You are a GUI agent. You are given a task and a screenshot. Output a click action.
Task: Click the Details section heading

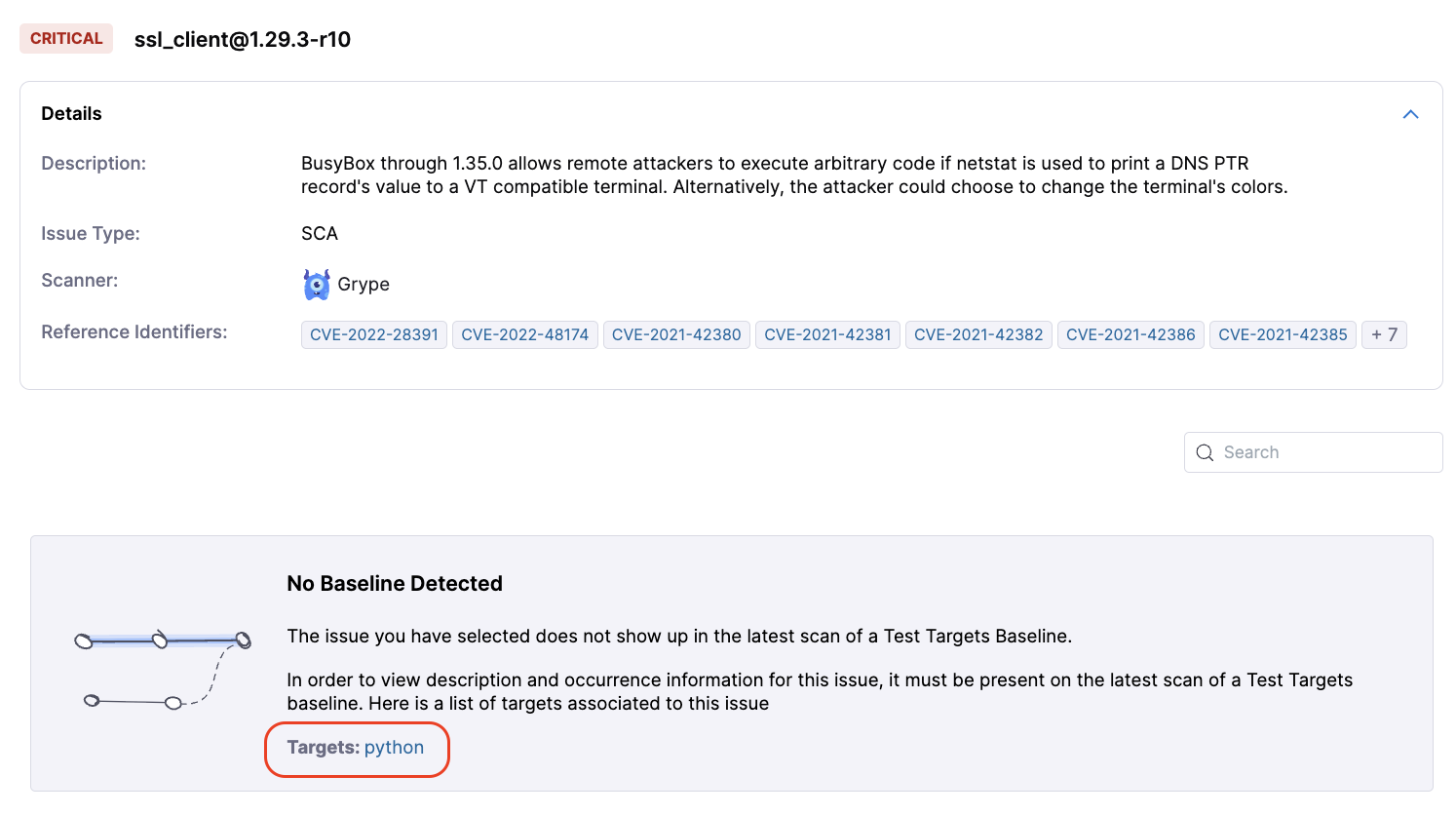click(x=71, y=114)
